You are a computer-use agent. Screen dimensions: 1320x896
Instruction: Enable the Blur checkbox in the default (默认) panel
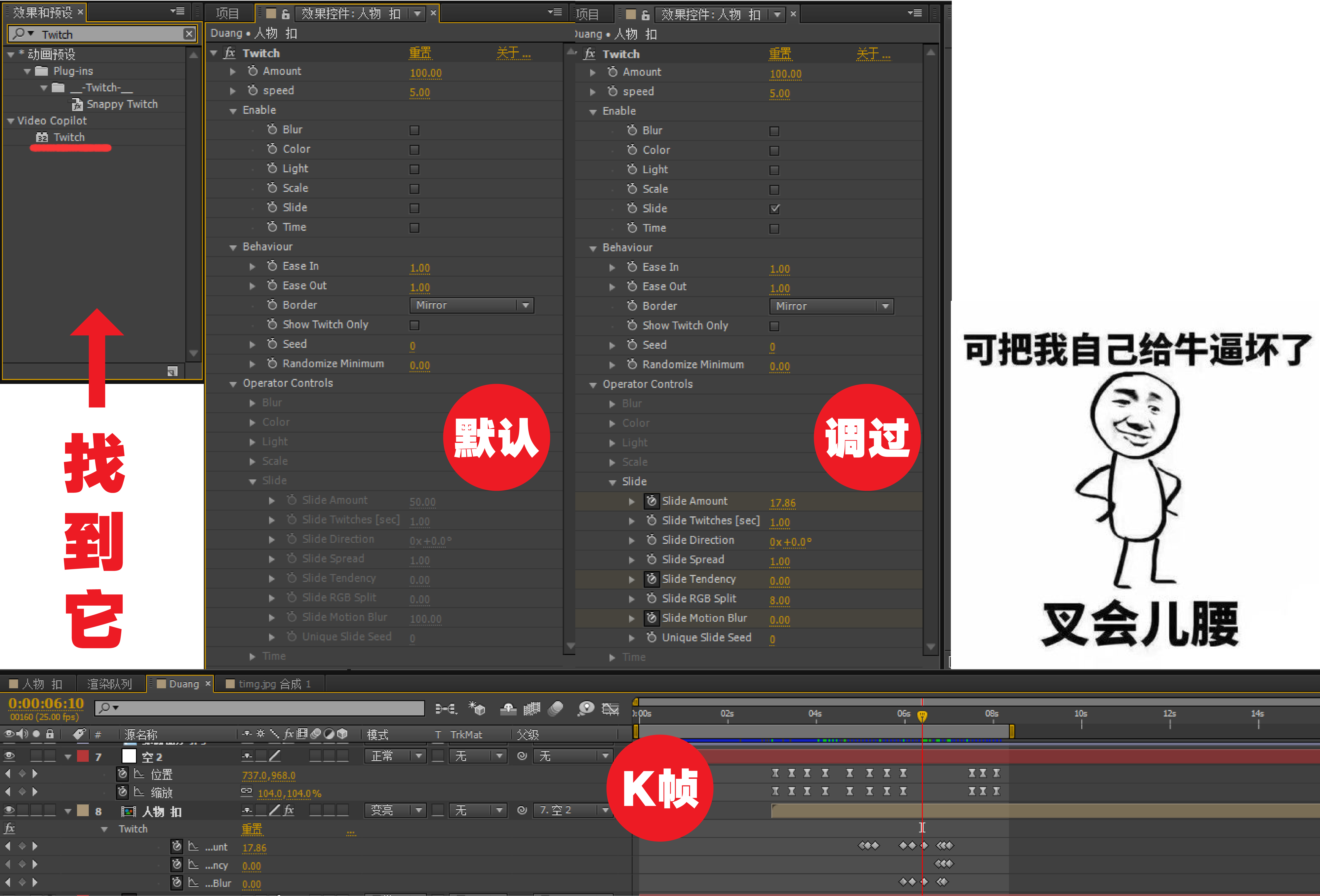(x=415, y=131)
